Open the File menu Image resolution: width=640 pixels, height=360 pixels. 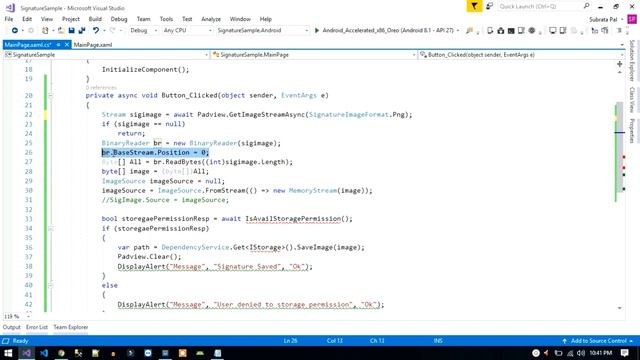coord(9,19)
